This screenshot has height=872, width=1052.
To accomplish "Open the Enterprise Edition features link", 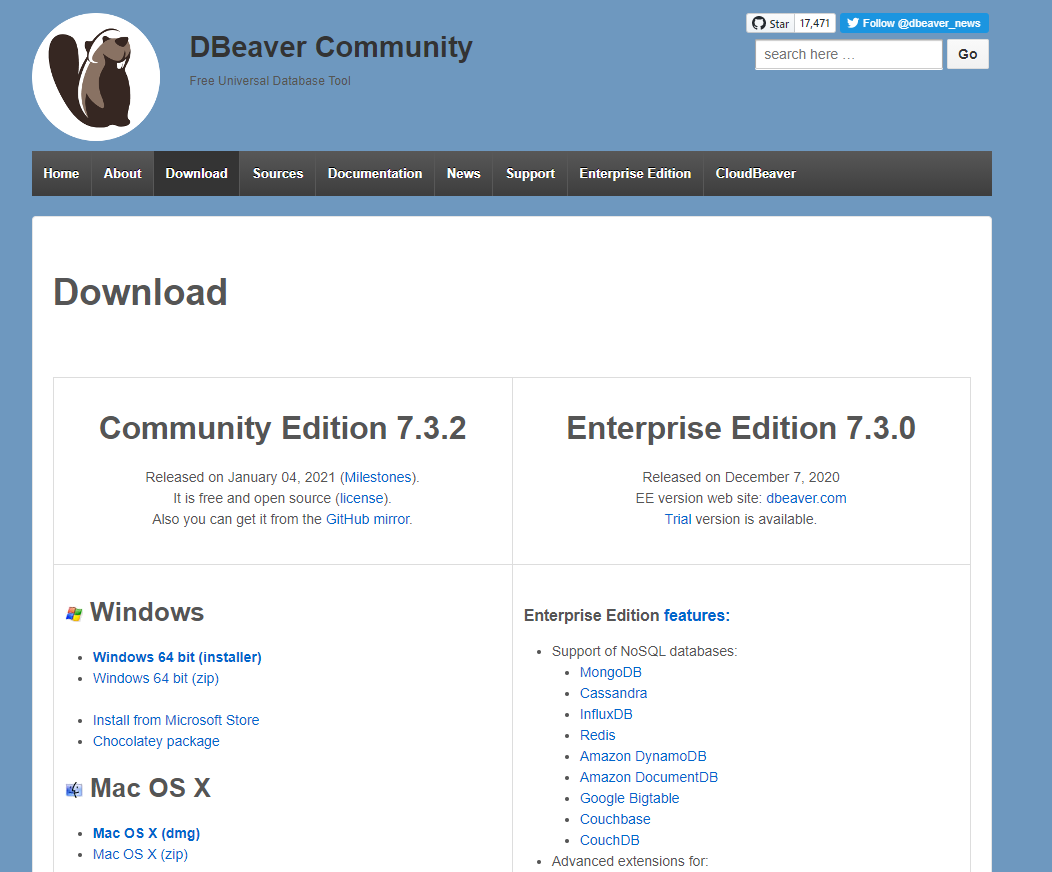I will [695, 615].
